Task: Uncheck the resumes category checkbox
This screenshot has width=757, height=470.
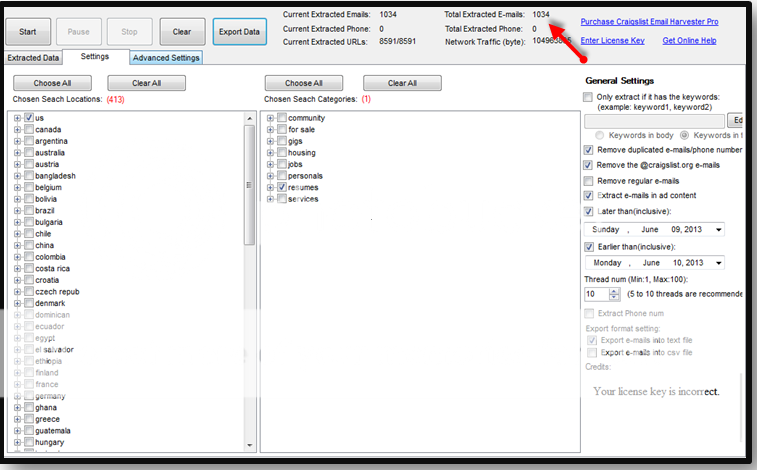Action: click(x=282, y=187)
